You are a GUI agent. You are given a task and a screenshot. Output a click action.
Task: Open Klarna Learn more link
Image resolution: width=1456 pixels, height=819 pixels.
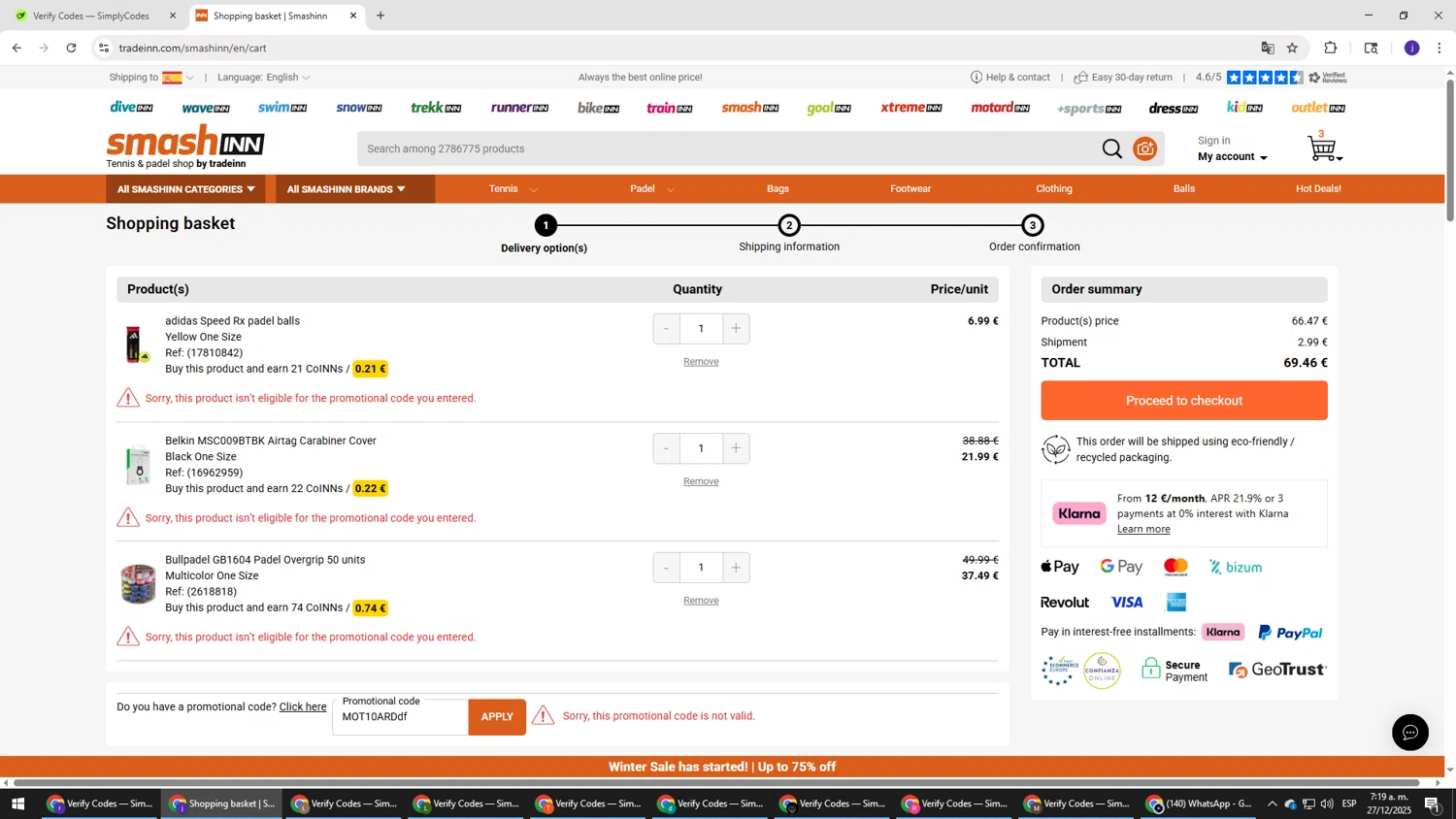pyautogui.click(x=1143, y=529)
